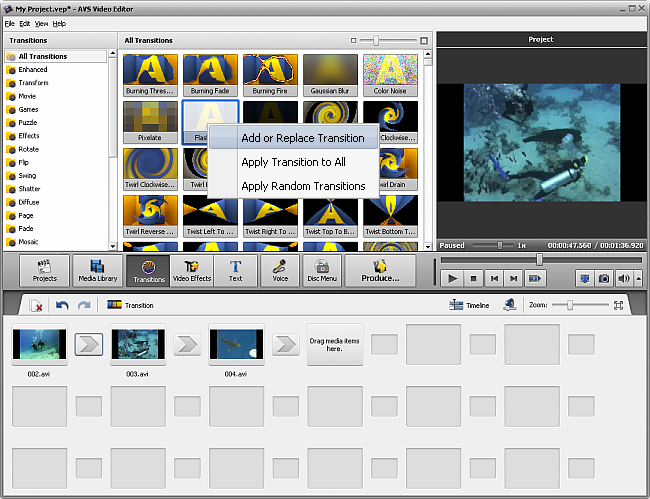Viewport: 650px width, 499px height.
Task: Play the preview video
Action: point(452,279)
